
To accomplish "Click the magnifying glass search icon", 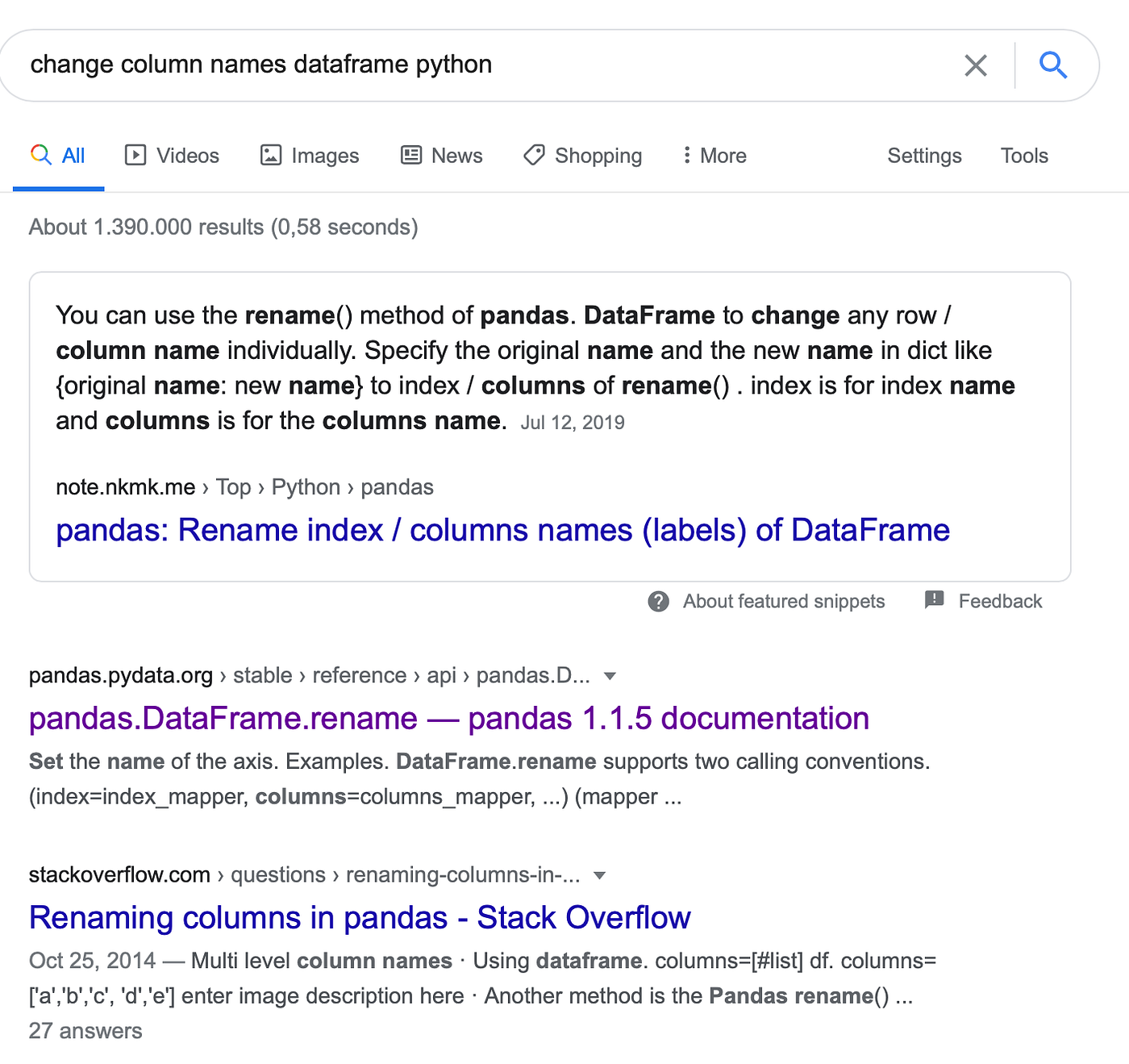I will click(x=1053, y=65).
